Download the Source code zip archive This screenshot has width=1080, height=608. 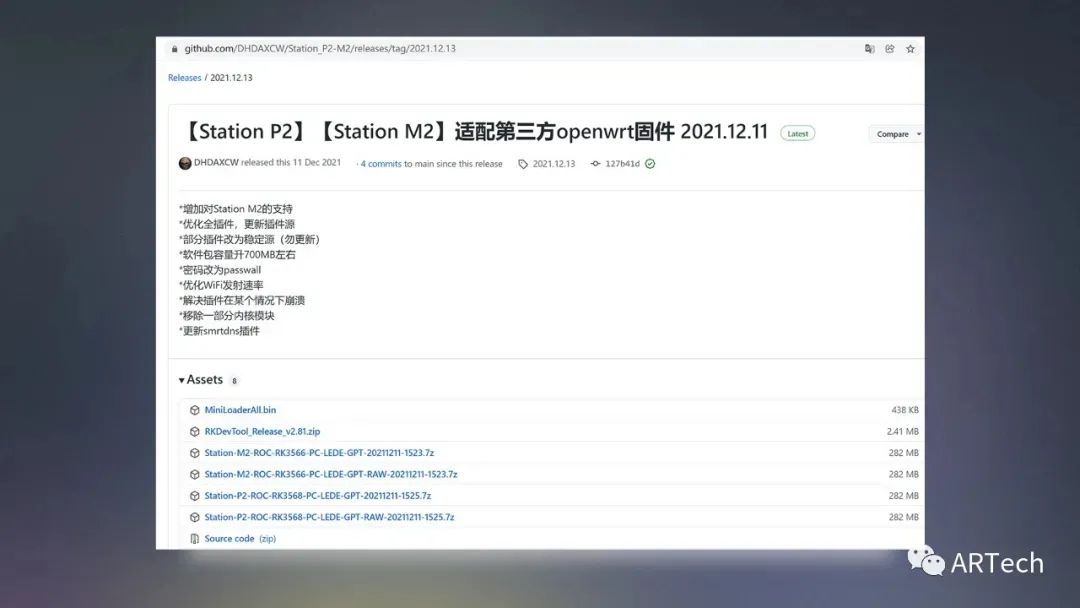pyautogui.click(x=229, y=538)
